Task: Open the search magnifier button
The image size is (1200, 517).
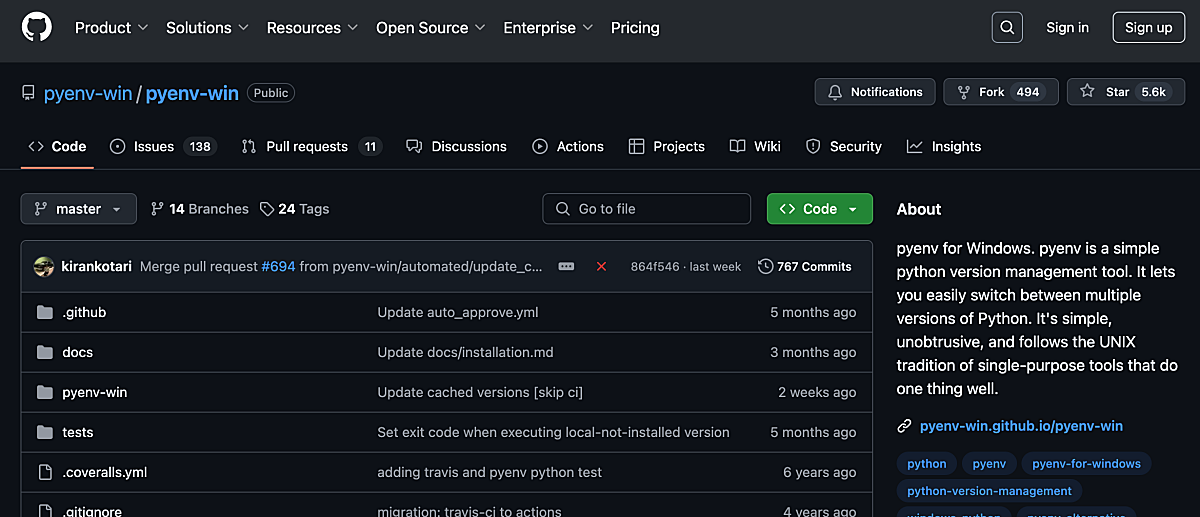Action: click(1007, 28)
